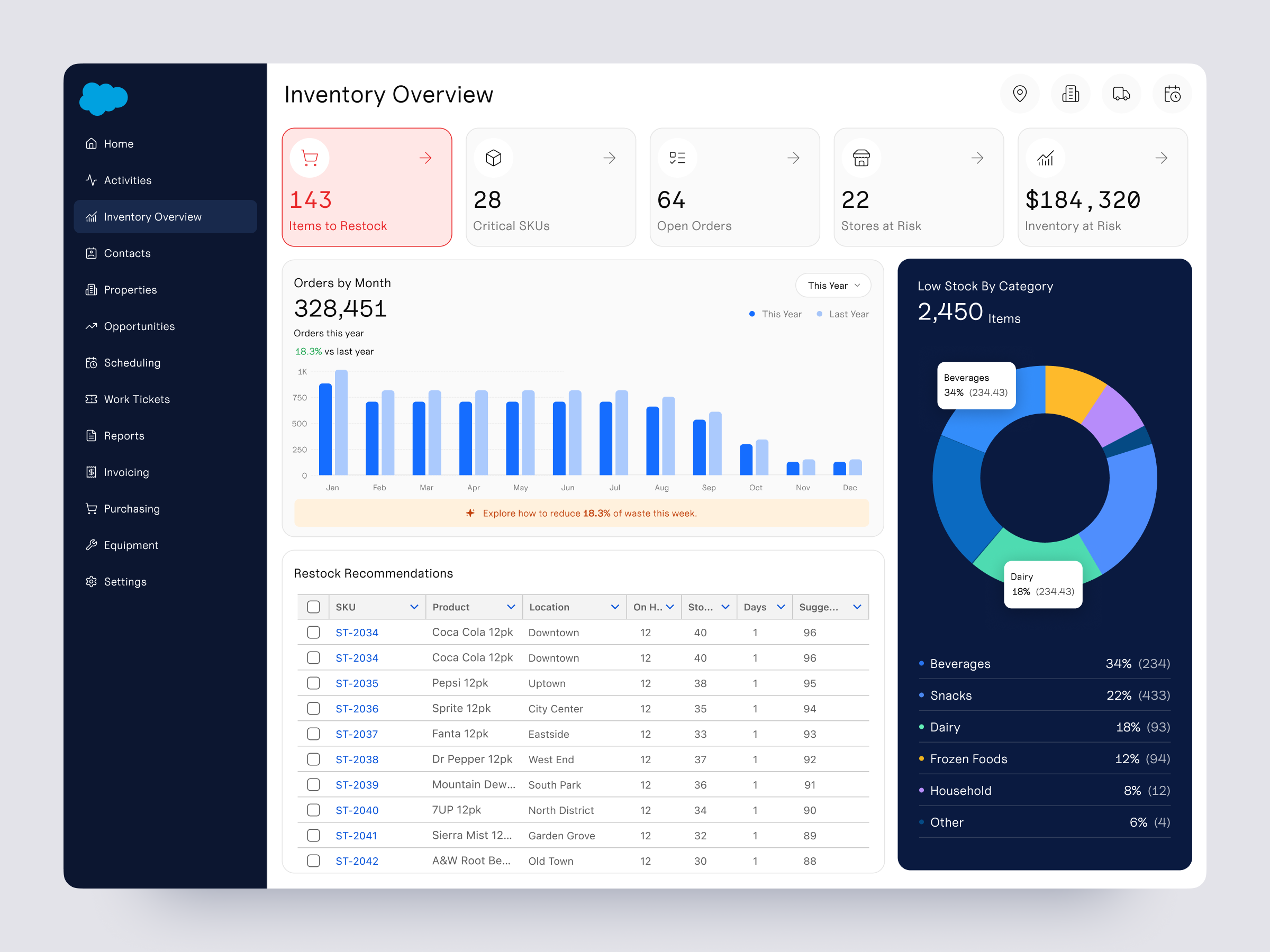Expand the Sto... column filter chevron
Screen dimensions: 1270x952
click(x=725, y=607)
